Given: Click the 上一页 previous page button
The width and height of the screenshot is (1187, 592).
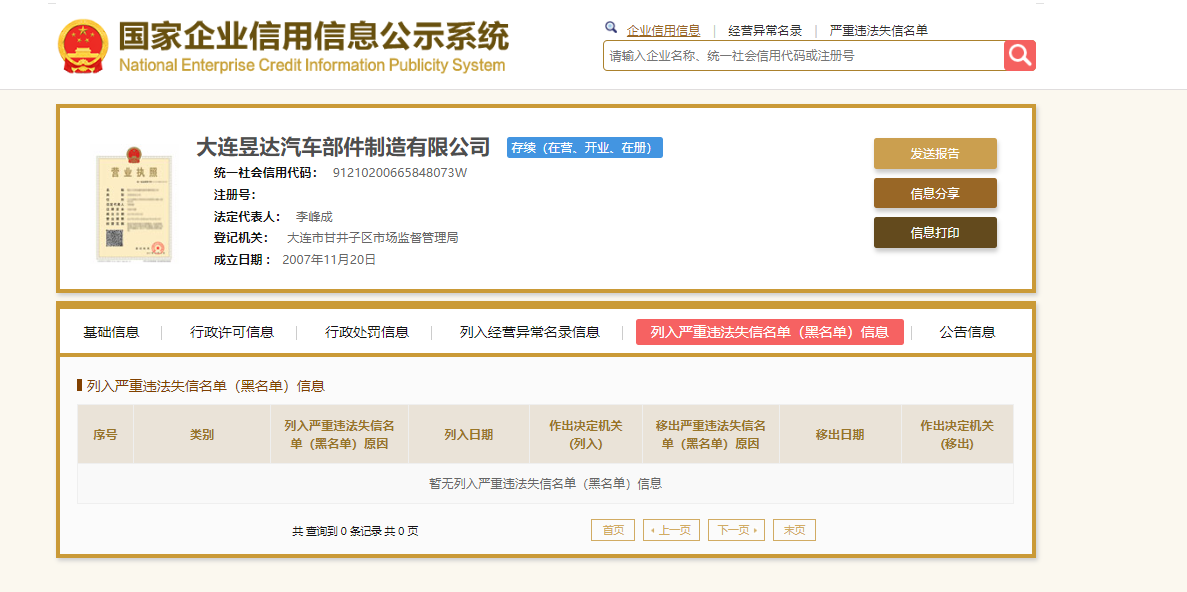Looking at the screenshot, I should (671, 530).
